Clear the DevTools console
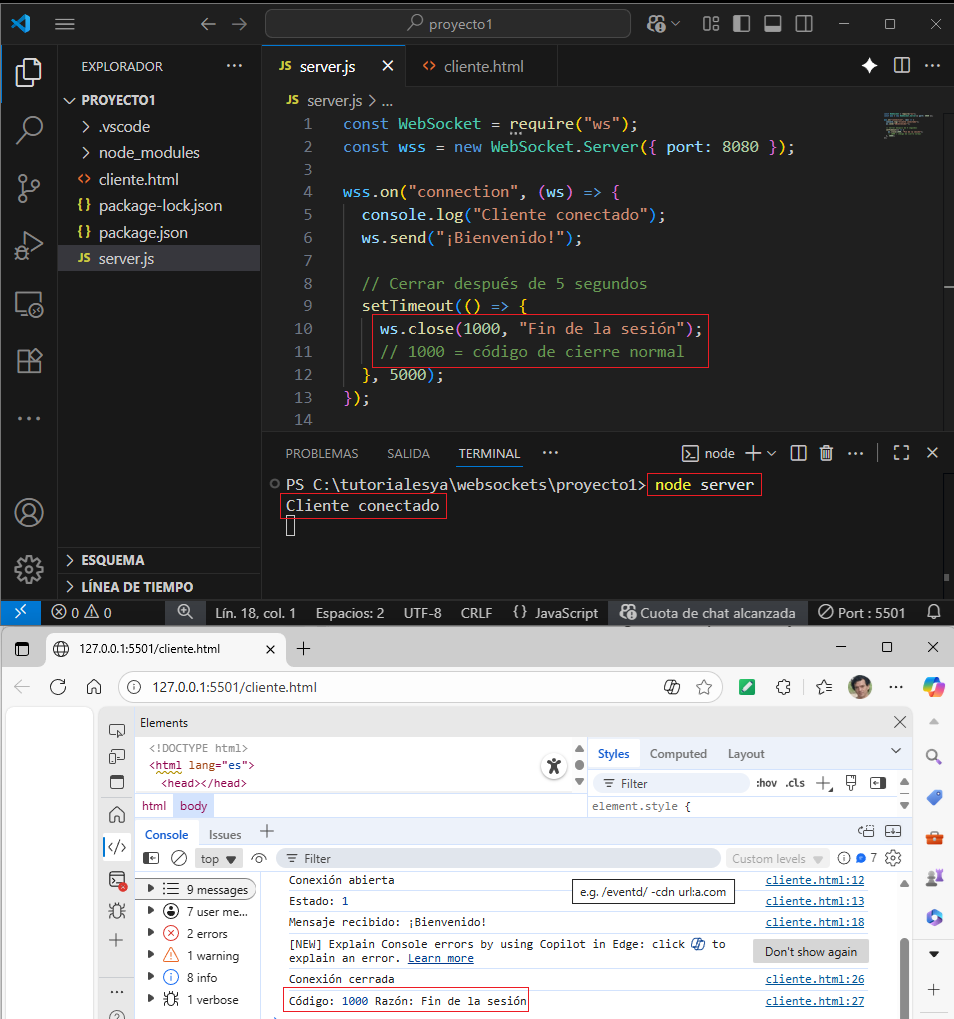The width and height of the screenshot is (954, 1019). click(180, 858)
